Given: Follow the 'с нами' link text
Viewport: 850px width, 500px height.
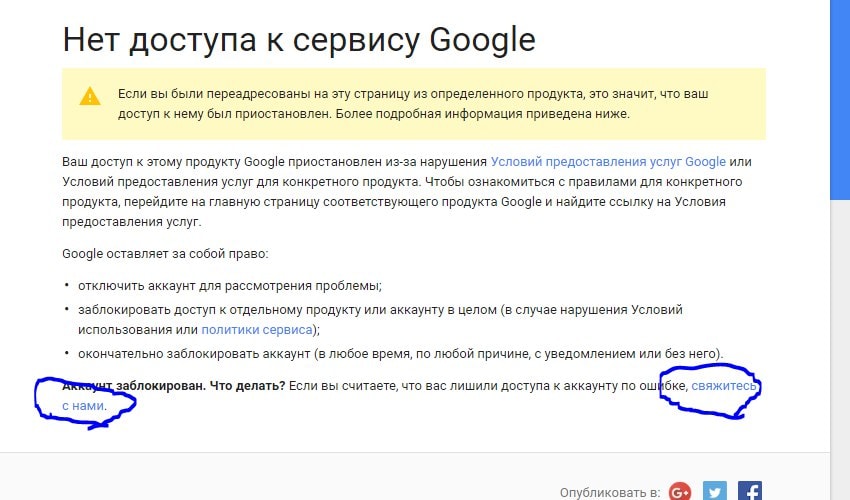Looking at the screenshot, I should tap(83, 406).
